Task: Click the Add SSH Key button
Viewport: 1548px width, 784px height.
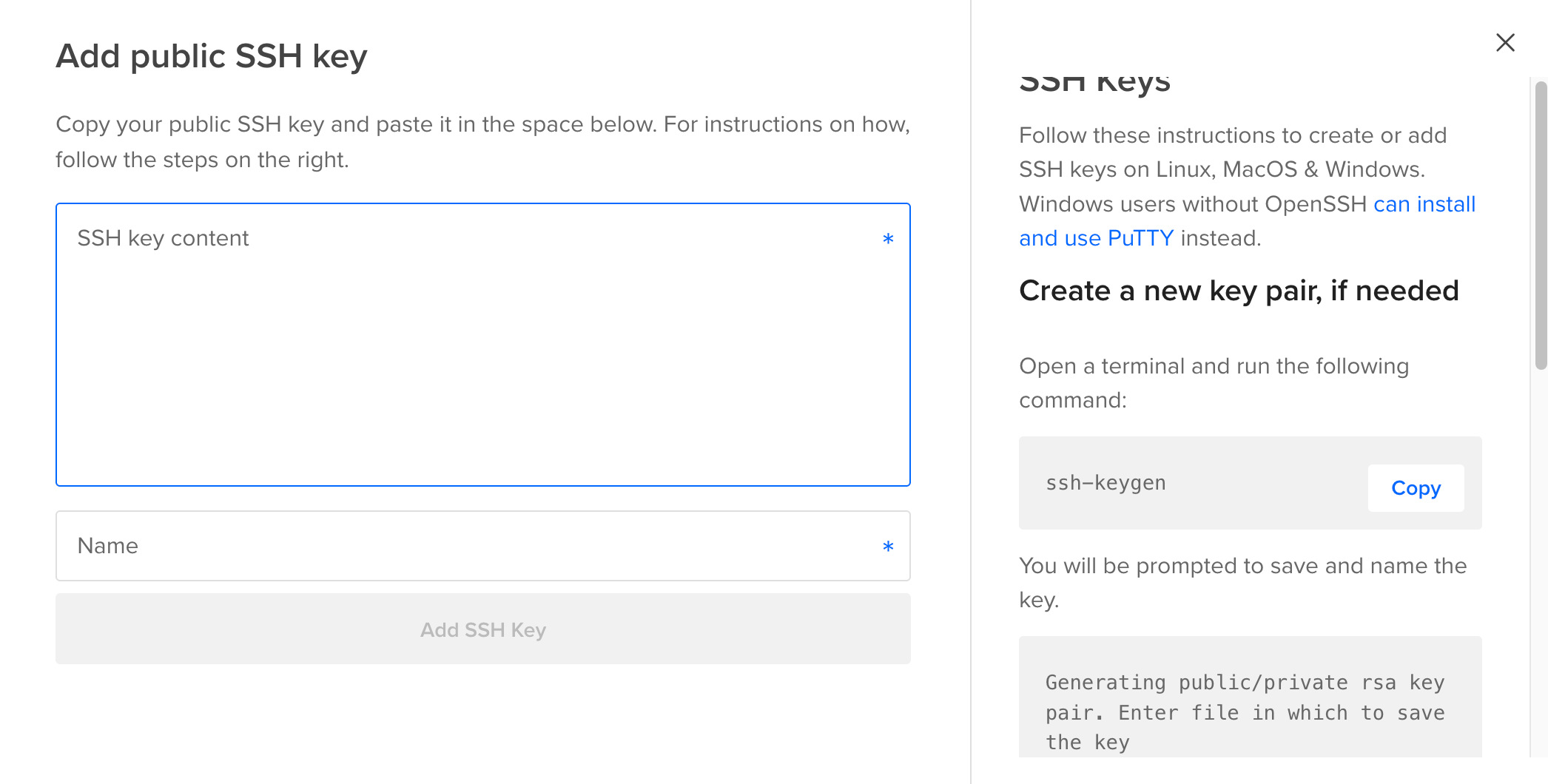Action: [x=483, y=629]
